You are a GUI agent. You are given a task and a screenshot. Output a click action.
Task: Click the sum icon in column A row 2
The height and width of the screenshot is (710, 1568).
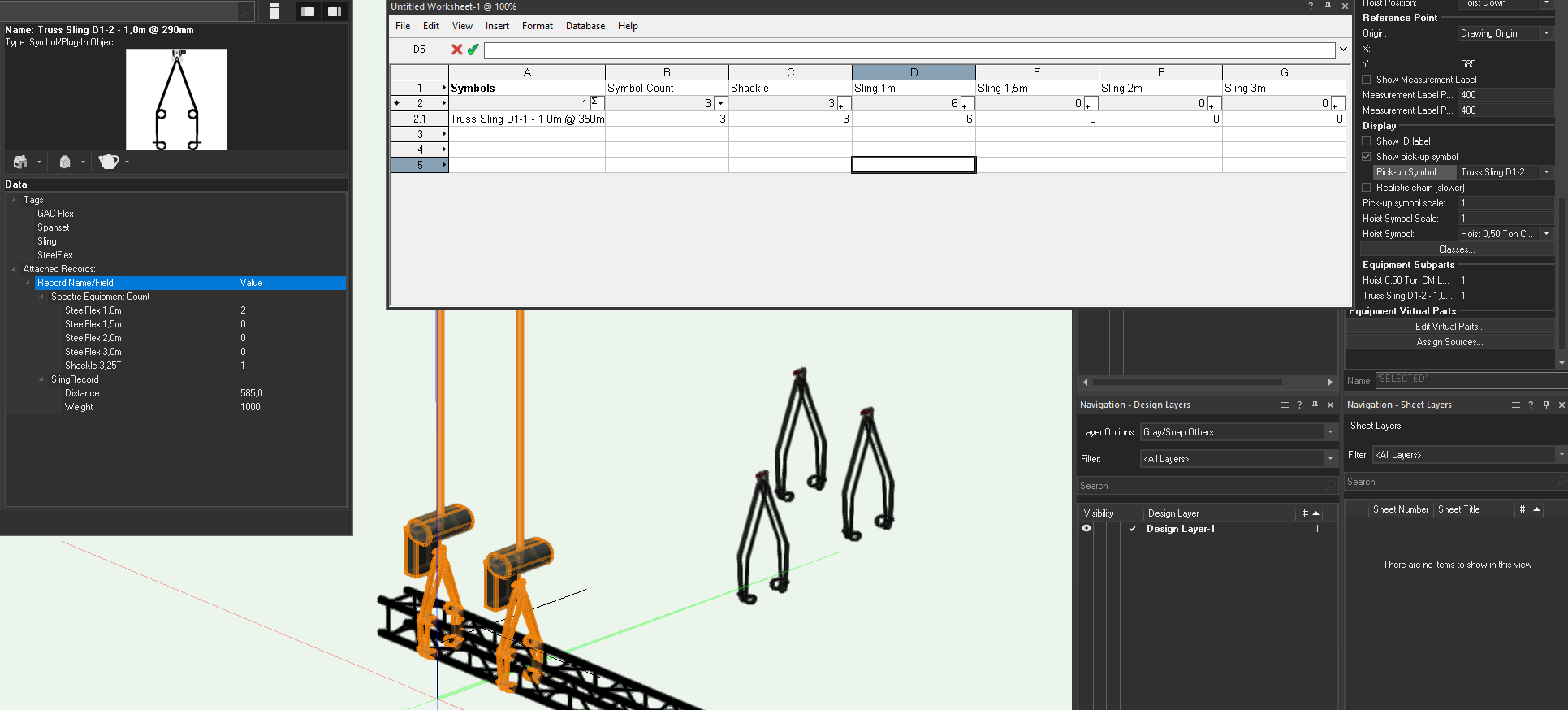click(596, 102)
